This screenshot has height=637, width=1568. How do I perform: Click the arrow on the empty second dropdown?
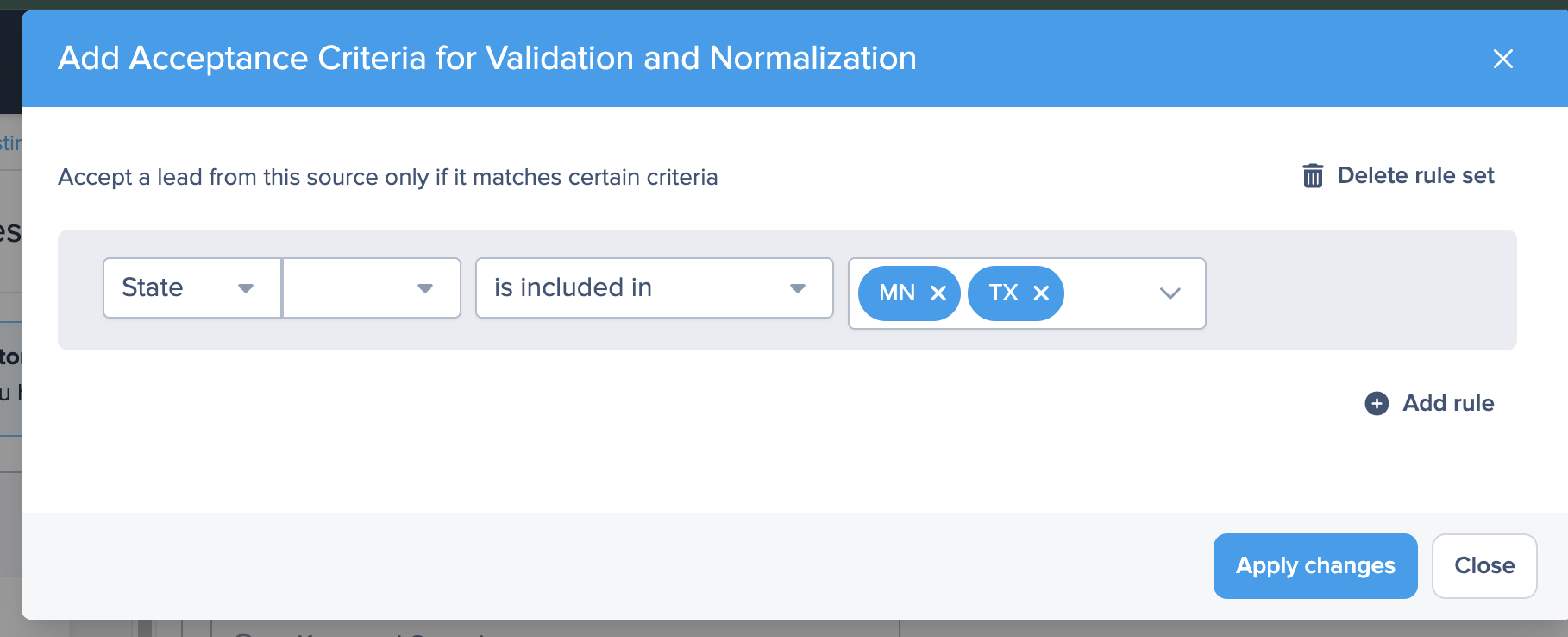(x=424, y=288)
